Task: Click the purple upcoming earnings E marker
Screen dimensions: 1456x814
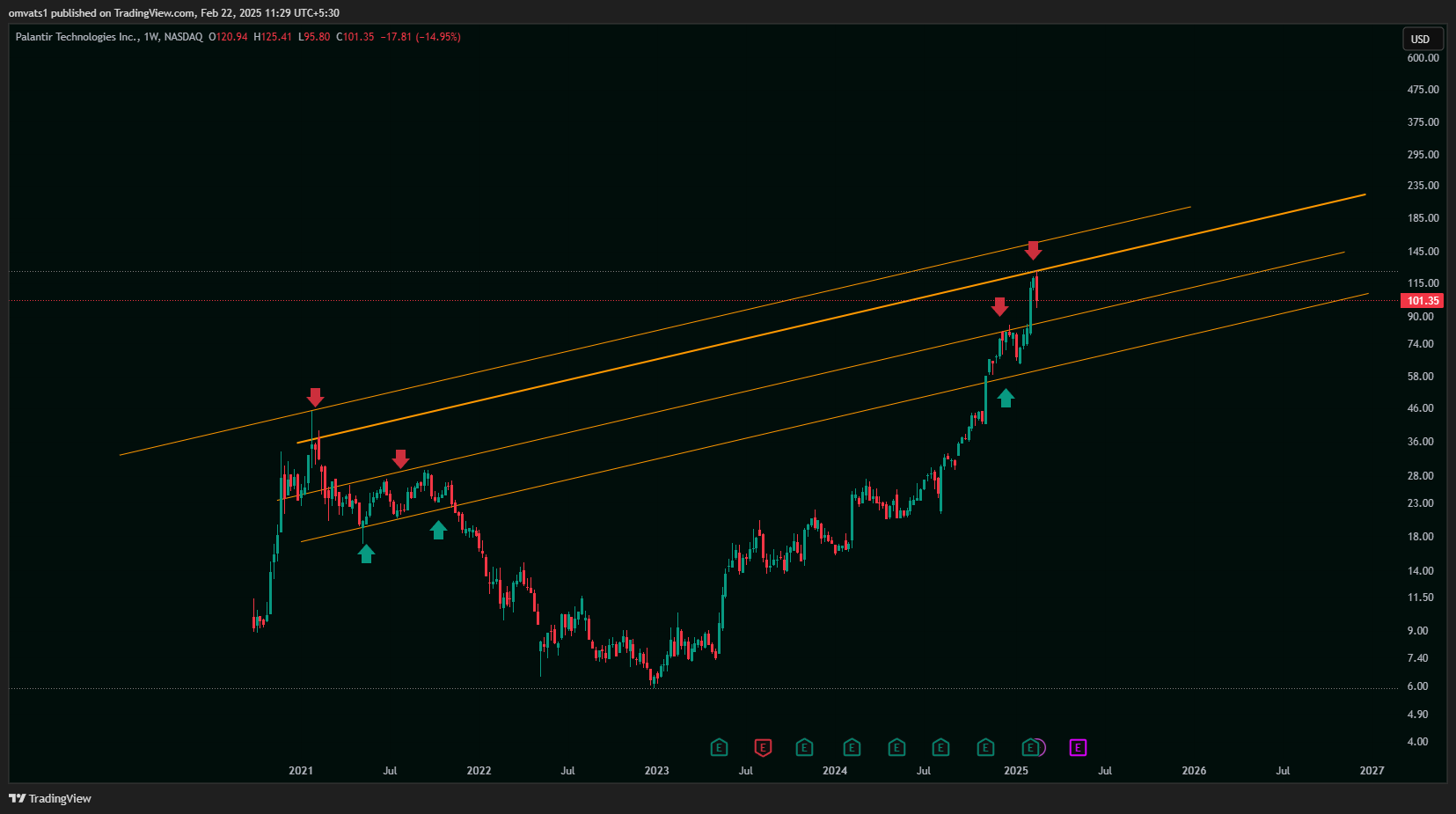Action: pyautogui.click(x=1078, y=748)
